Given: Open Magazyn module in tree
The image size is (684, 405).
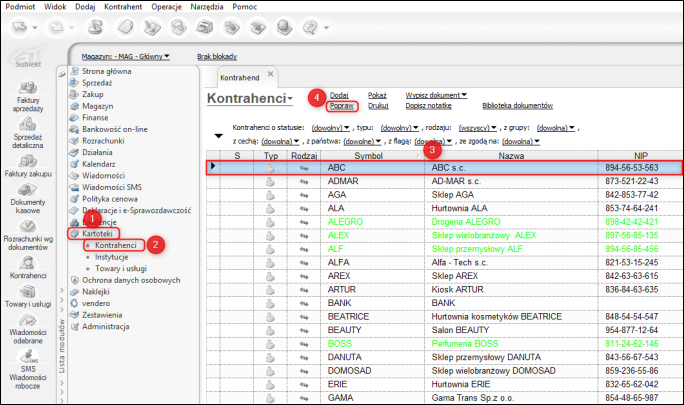Looking at the screenshot, I should pos(97,106).
